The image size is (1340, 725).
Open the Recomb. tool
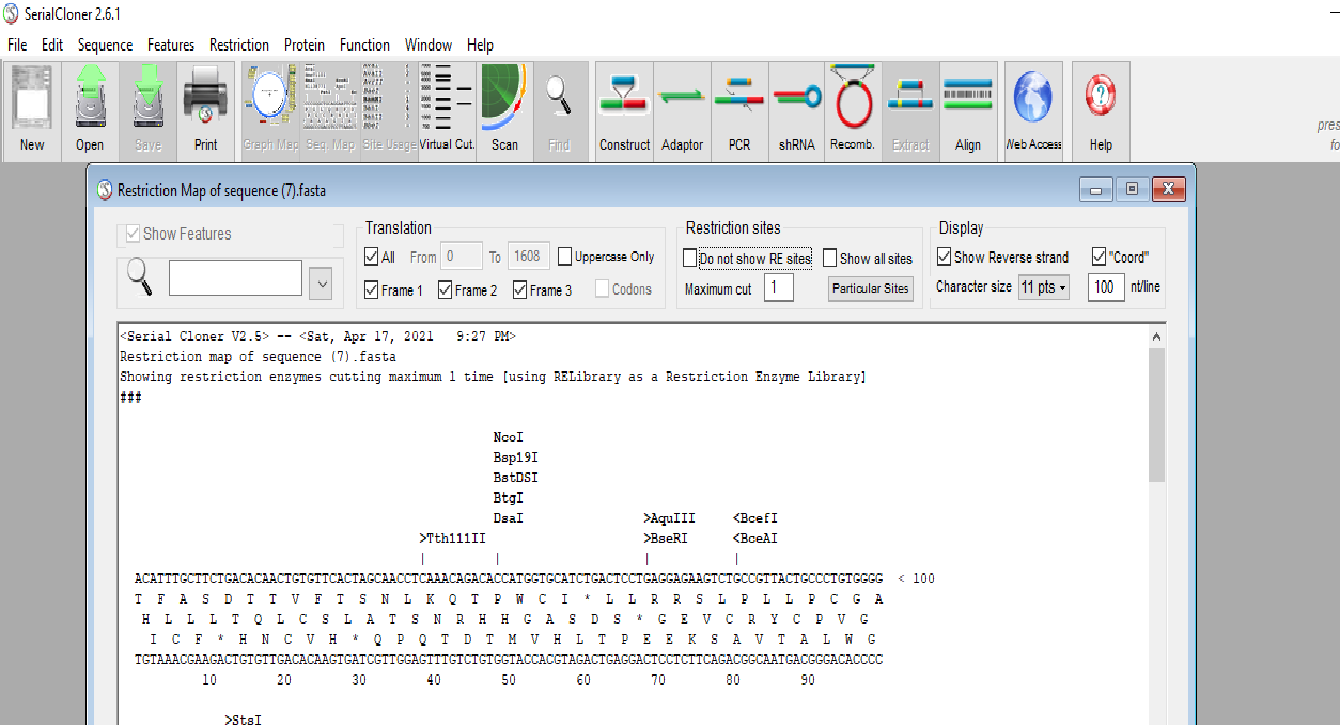point(852,110)
